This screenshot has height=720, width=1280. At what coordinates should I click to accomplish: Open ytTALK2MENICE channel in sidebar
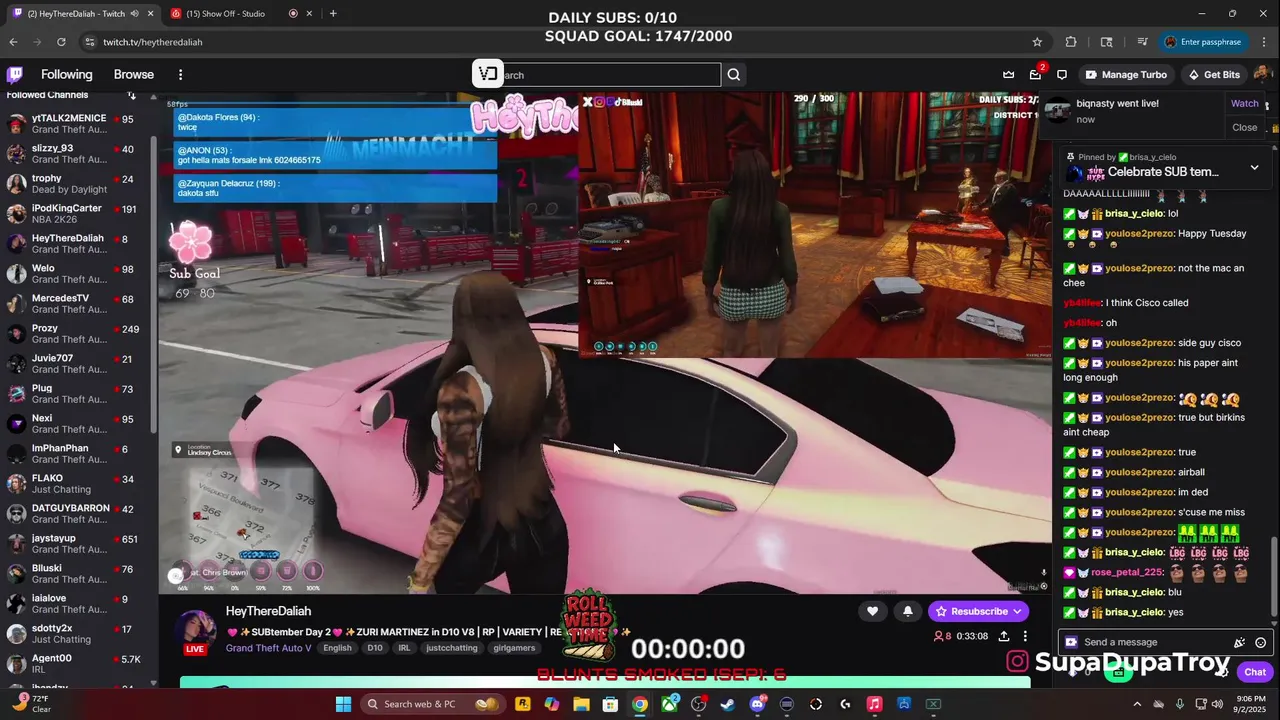tap(75, 124)
